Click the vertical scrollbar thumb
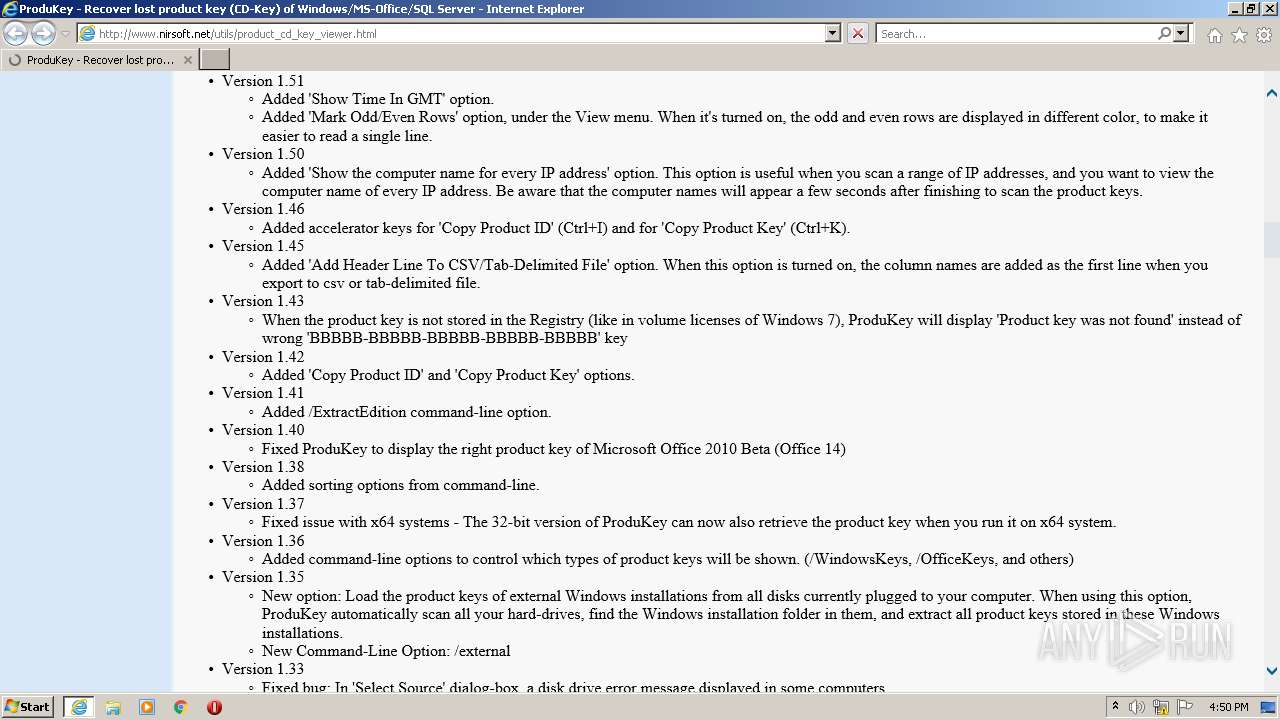The height and width of the screenshot is (720, 1280). (x=1272, y=240)
